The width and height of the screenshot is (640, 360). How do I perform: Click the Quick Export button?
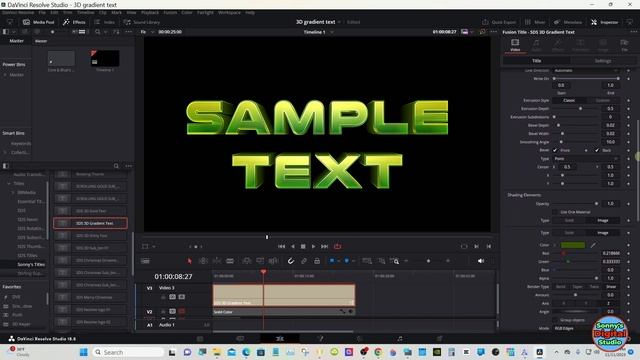(x=499, y=22)
